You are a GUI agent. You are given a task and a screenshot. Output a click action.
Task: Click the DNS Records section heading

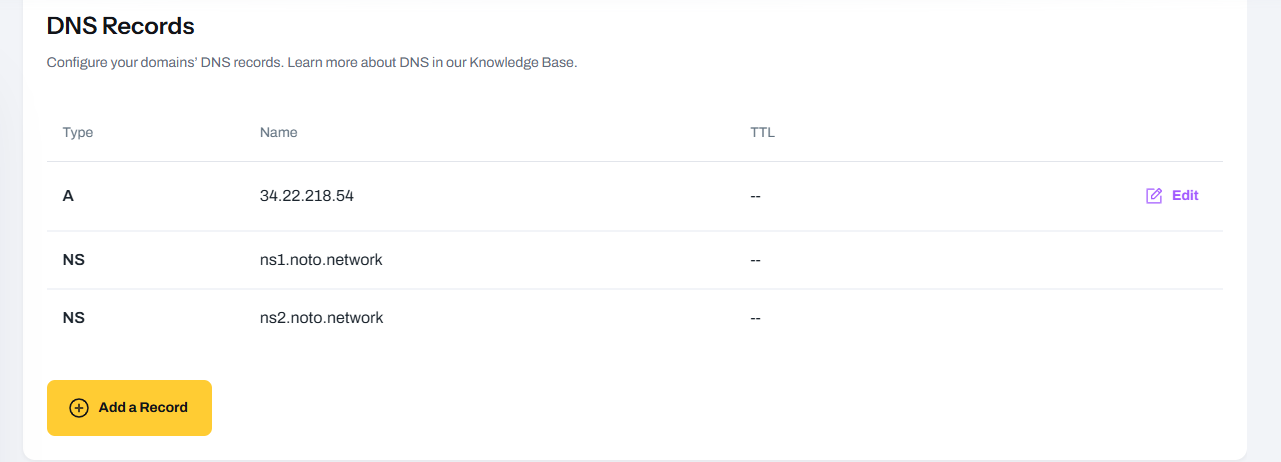point(120,26)
